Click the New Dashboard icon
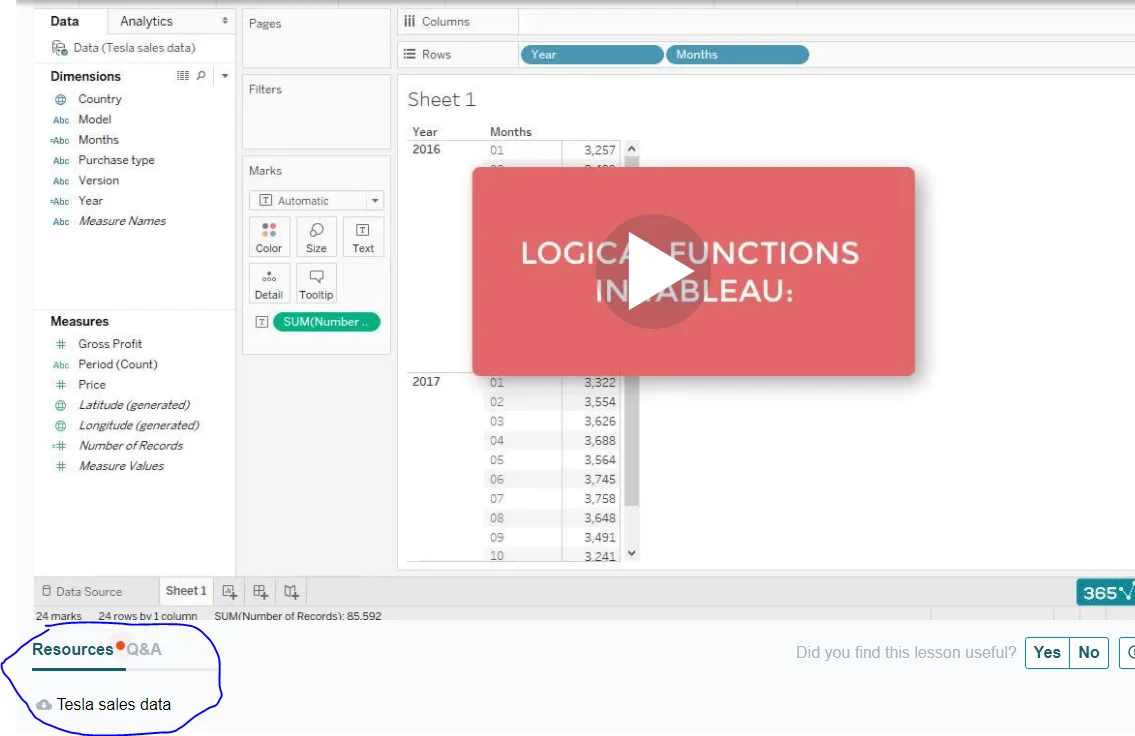1135x736 pixels. tap(260, 591)
